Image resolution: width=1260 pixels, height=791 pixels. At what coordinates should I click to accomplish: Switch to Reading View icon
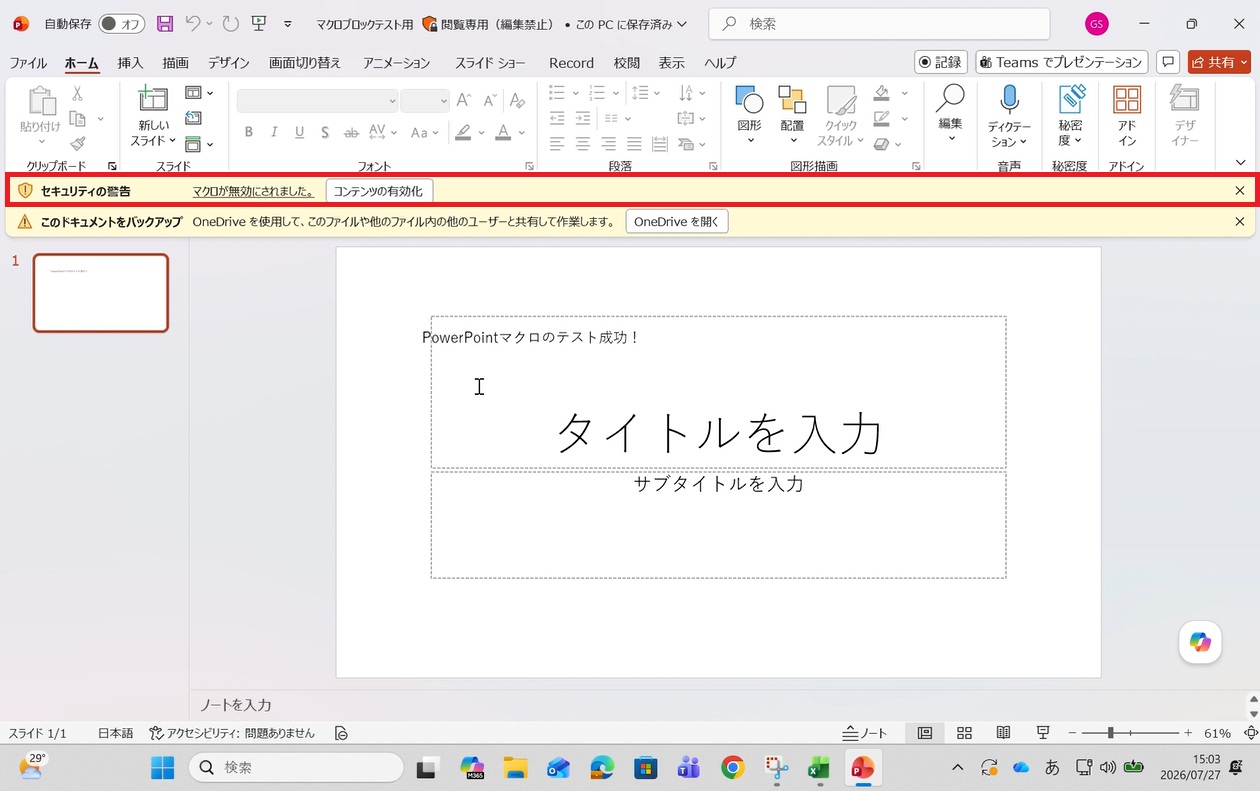[x=1004, y=733]
